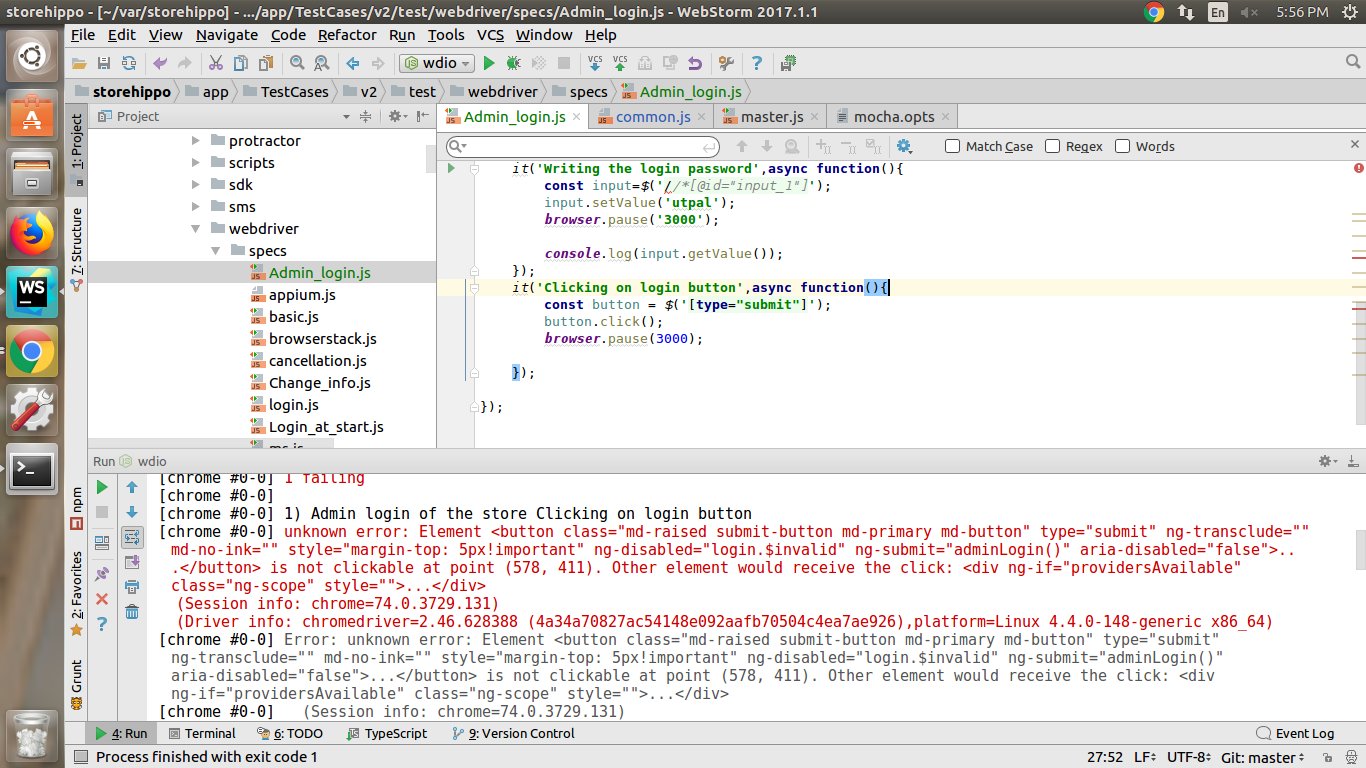Open the VCS menu

(x=490, y=34)
